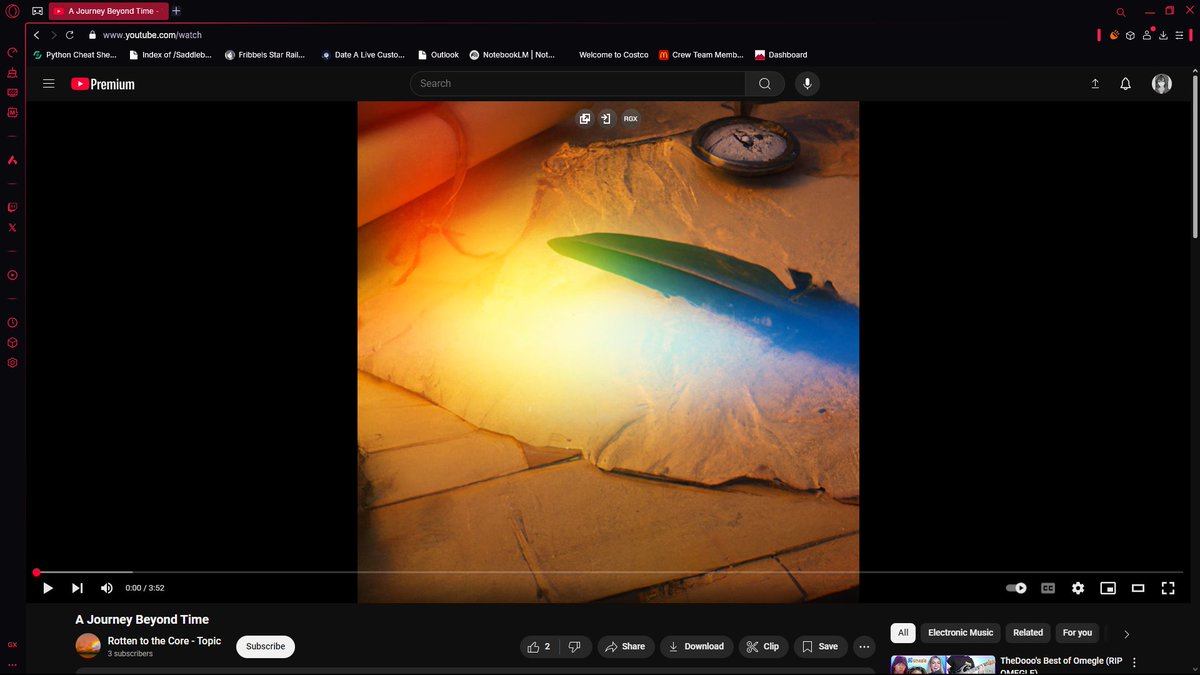Open the YouTube upload/create icon
This screenshot has width=1200, height=675.
[1095, 84]
